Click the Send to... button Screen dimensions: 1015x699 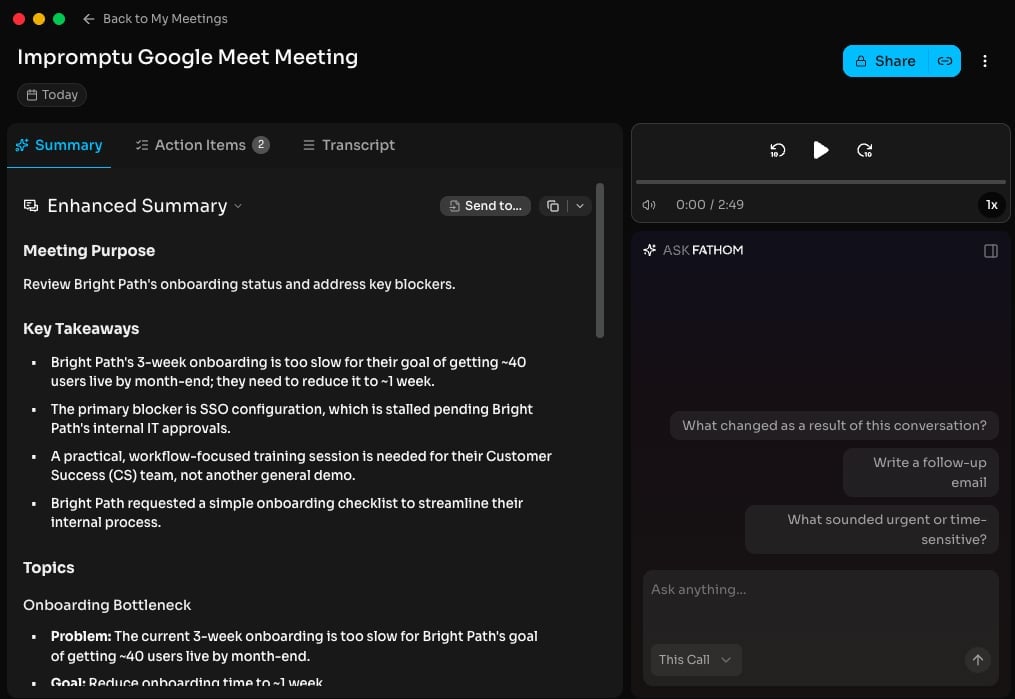click(x=485, y=206)
